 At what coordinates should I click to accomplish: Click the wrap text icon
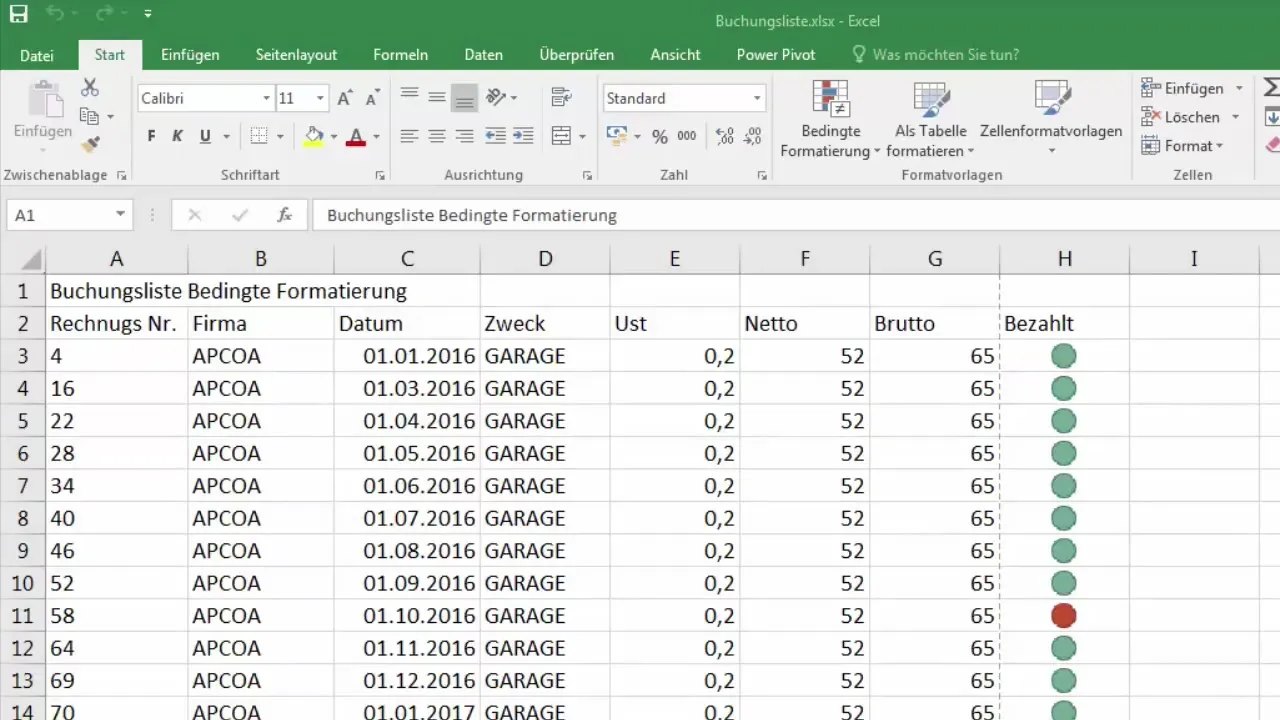click(x=561, y=97)
